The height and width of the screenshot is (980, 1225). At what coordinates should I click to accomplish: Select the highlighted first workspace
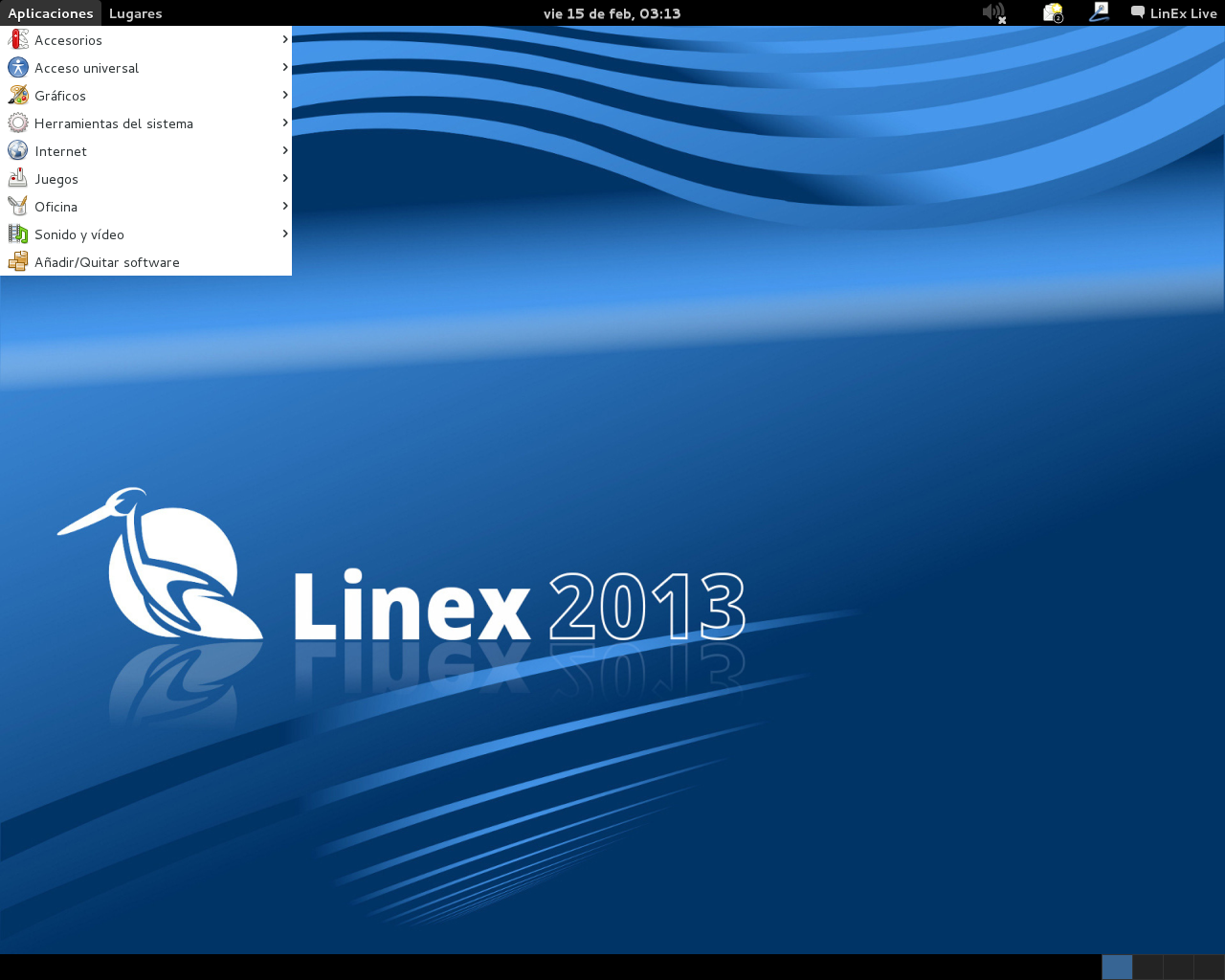pos(1116,967)
